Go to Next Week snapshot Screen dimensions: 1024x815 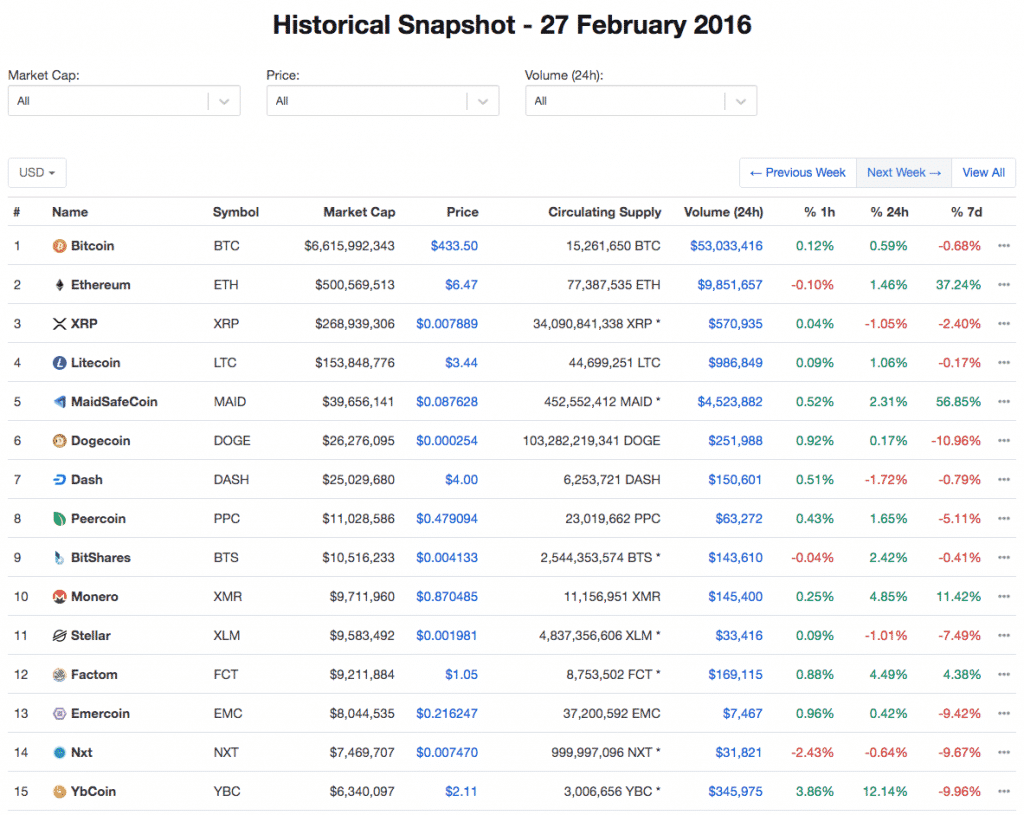[x=904, y=173]
